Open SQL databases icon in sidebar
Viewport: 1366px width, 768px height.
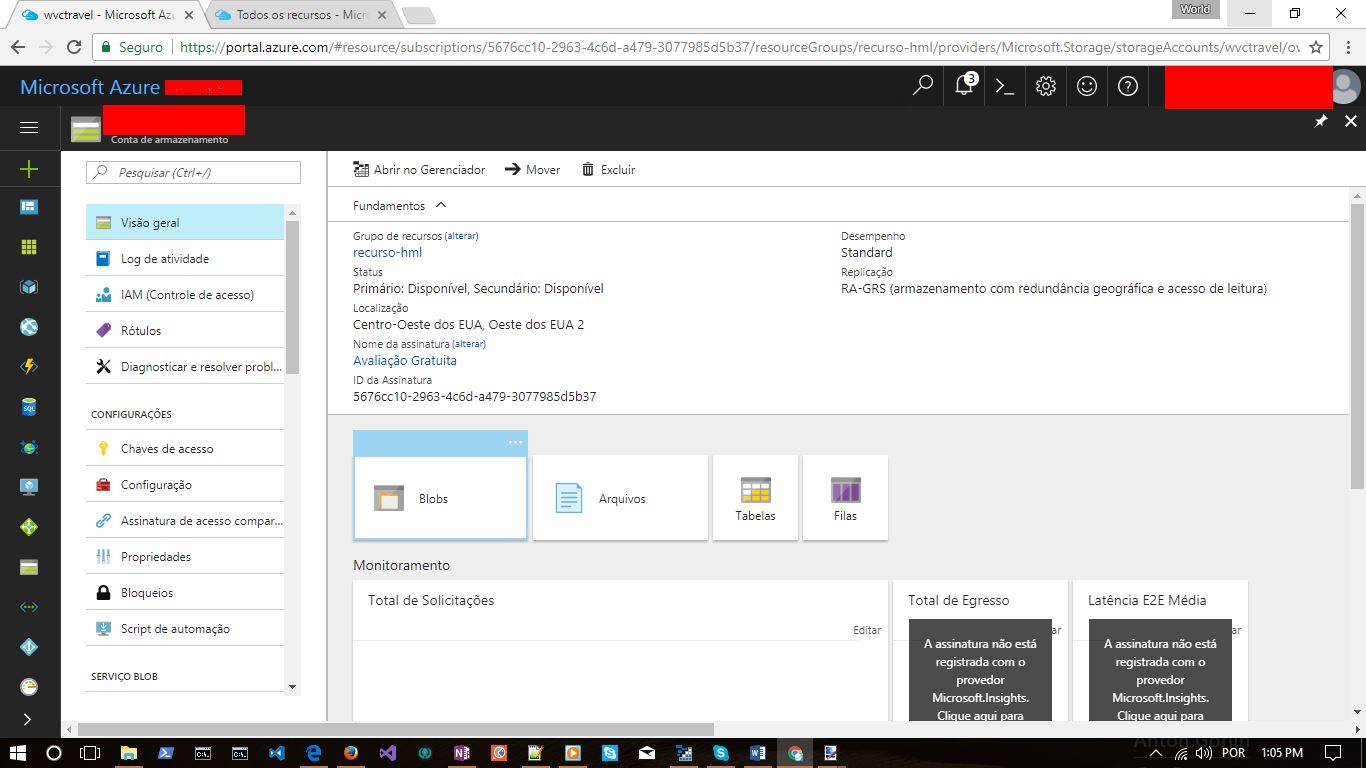click(29, 407)
